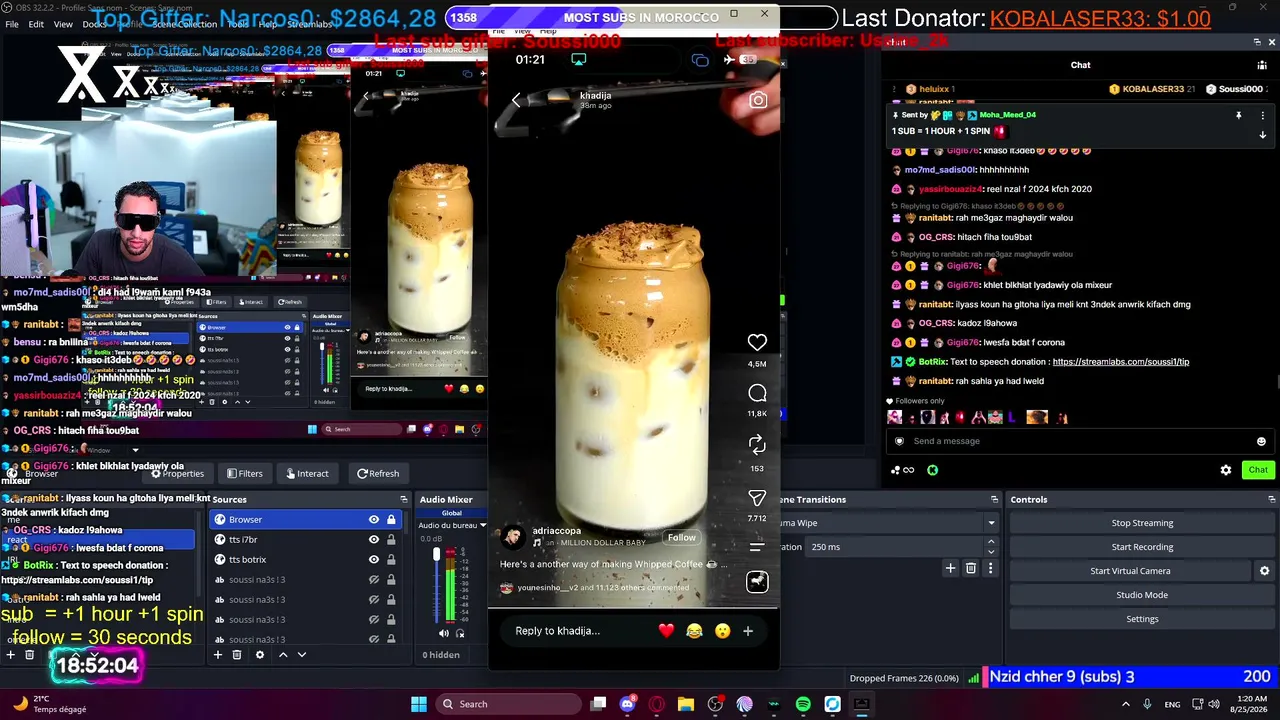The width and height of the screenshot is (1280, 720).
Task: Lock the tts botrix source
Action: coord(391,560)
